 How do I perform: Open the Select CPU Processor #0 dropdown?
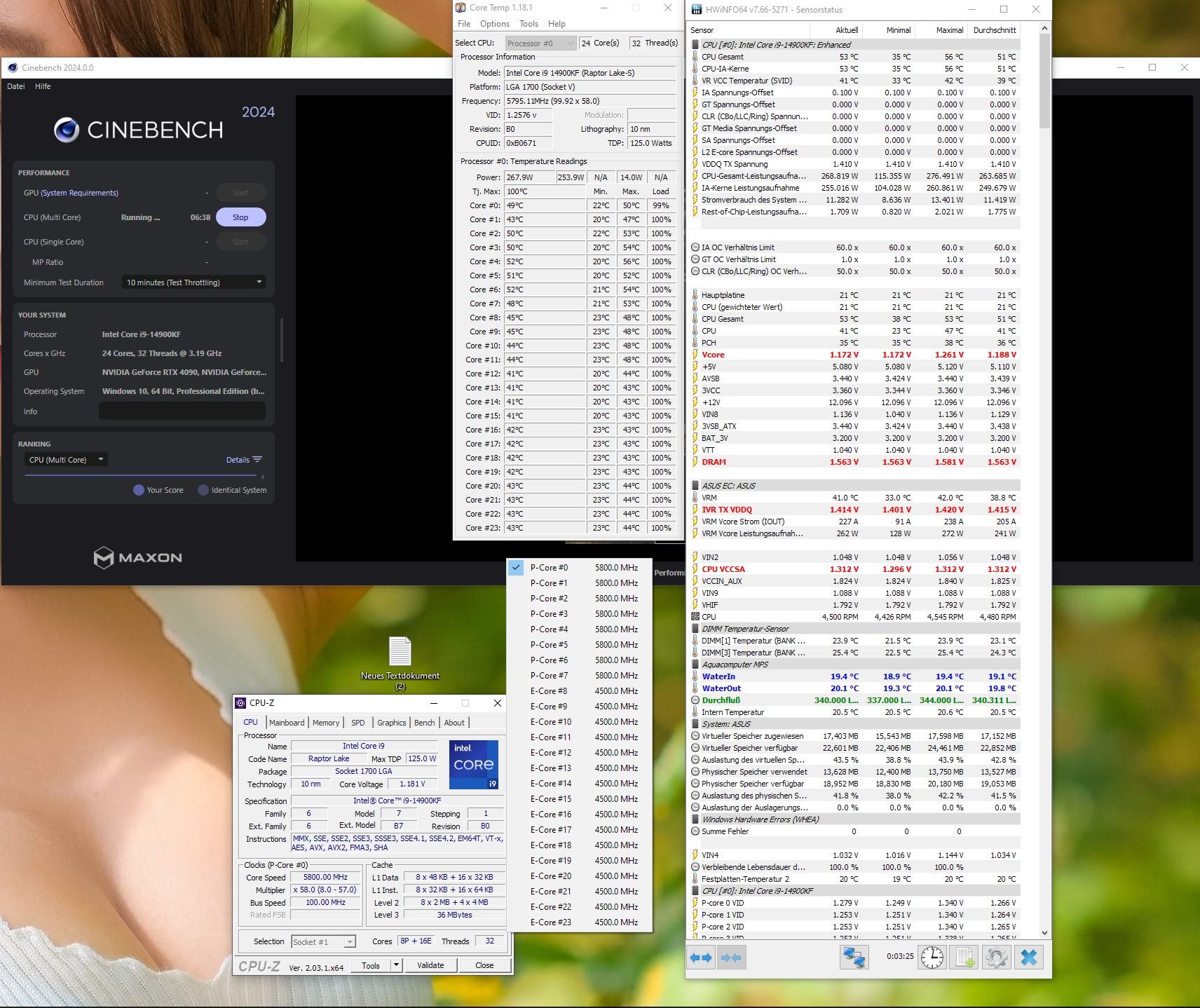tap(540, 43)
